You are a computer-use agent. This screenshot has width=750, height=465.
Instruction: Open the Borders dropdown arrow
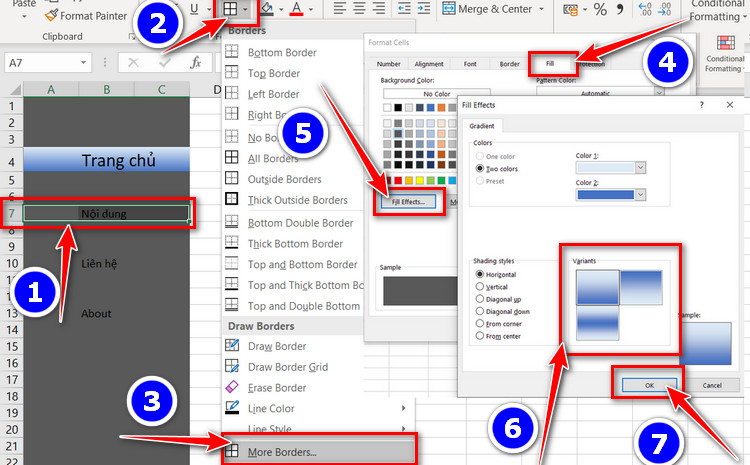245,9
